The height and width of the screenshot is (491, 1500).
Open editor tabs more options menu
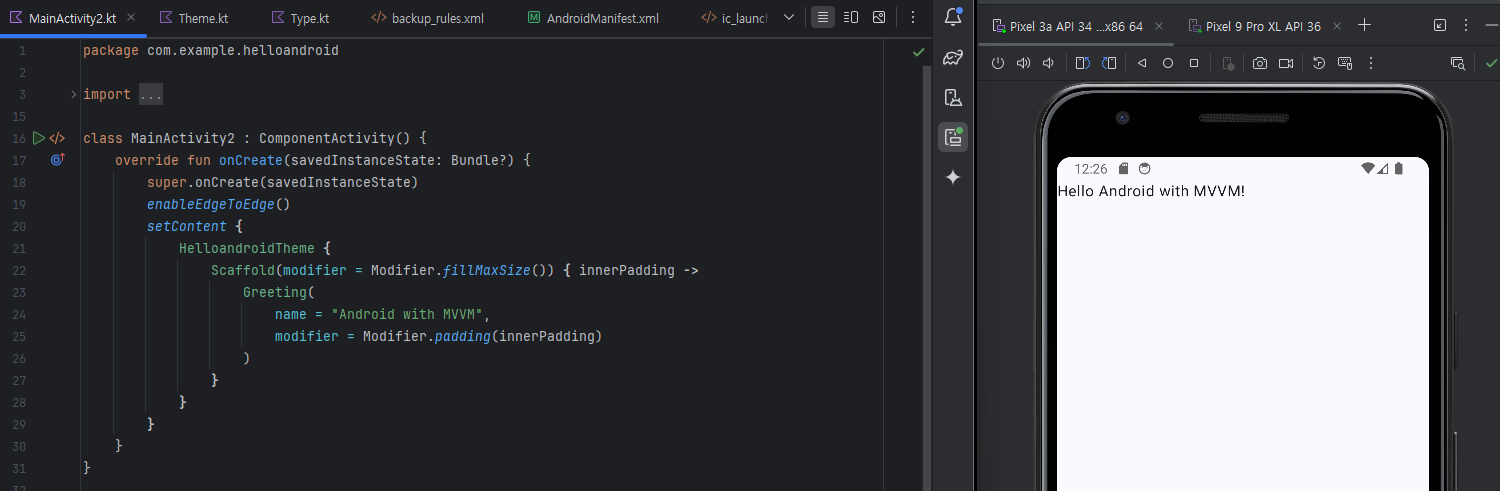coord(912,17)
